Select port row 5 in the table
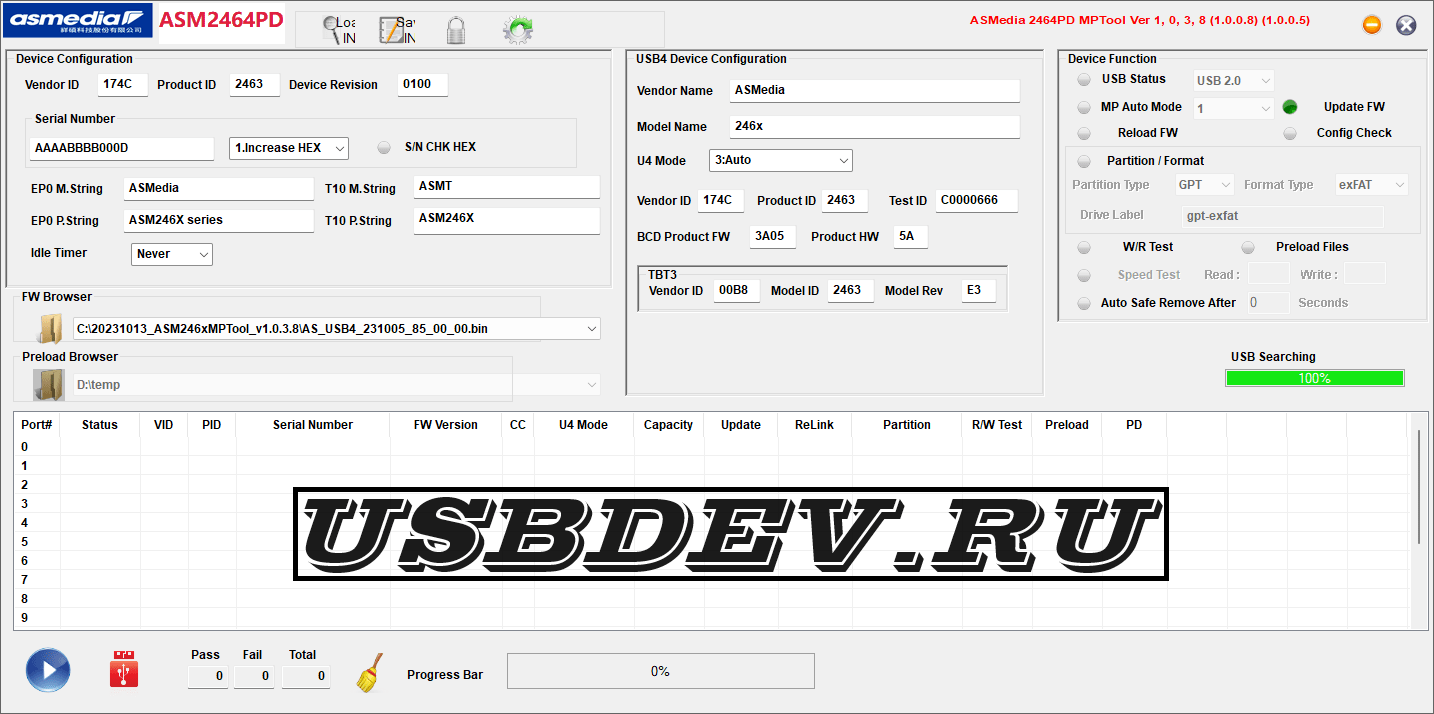The image size is (1434, 714). (714, 542)
